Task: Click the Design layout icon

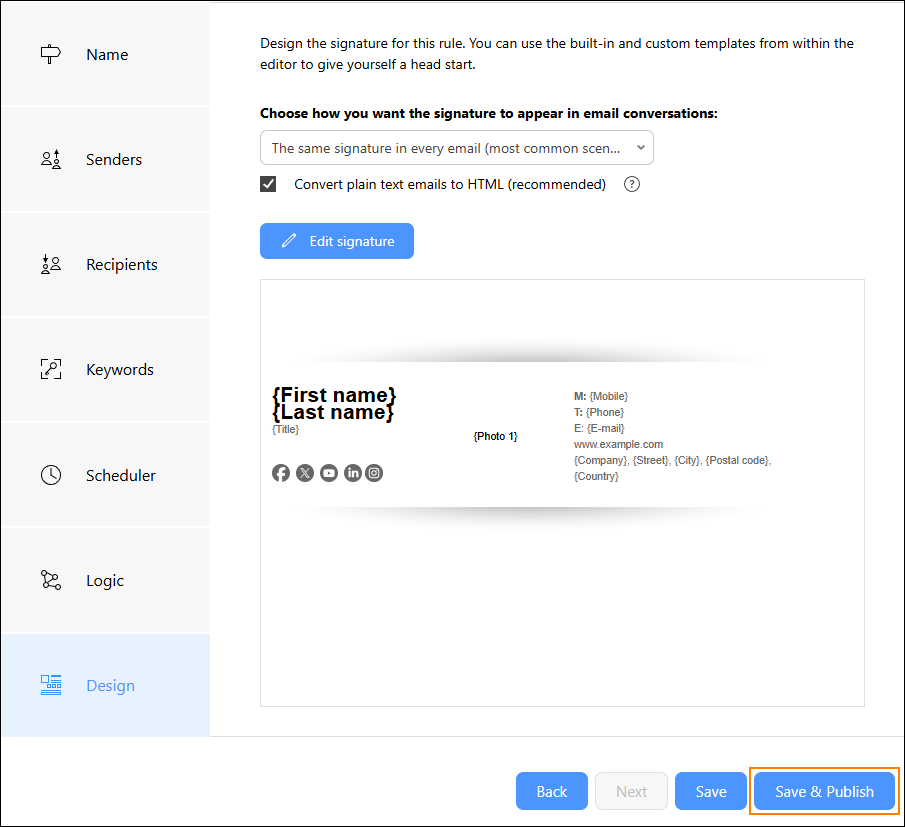Action: (x=51, y=685)
